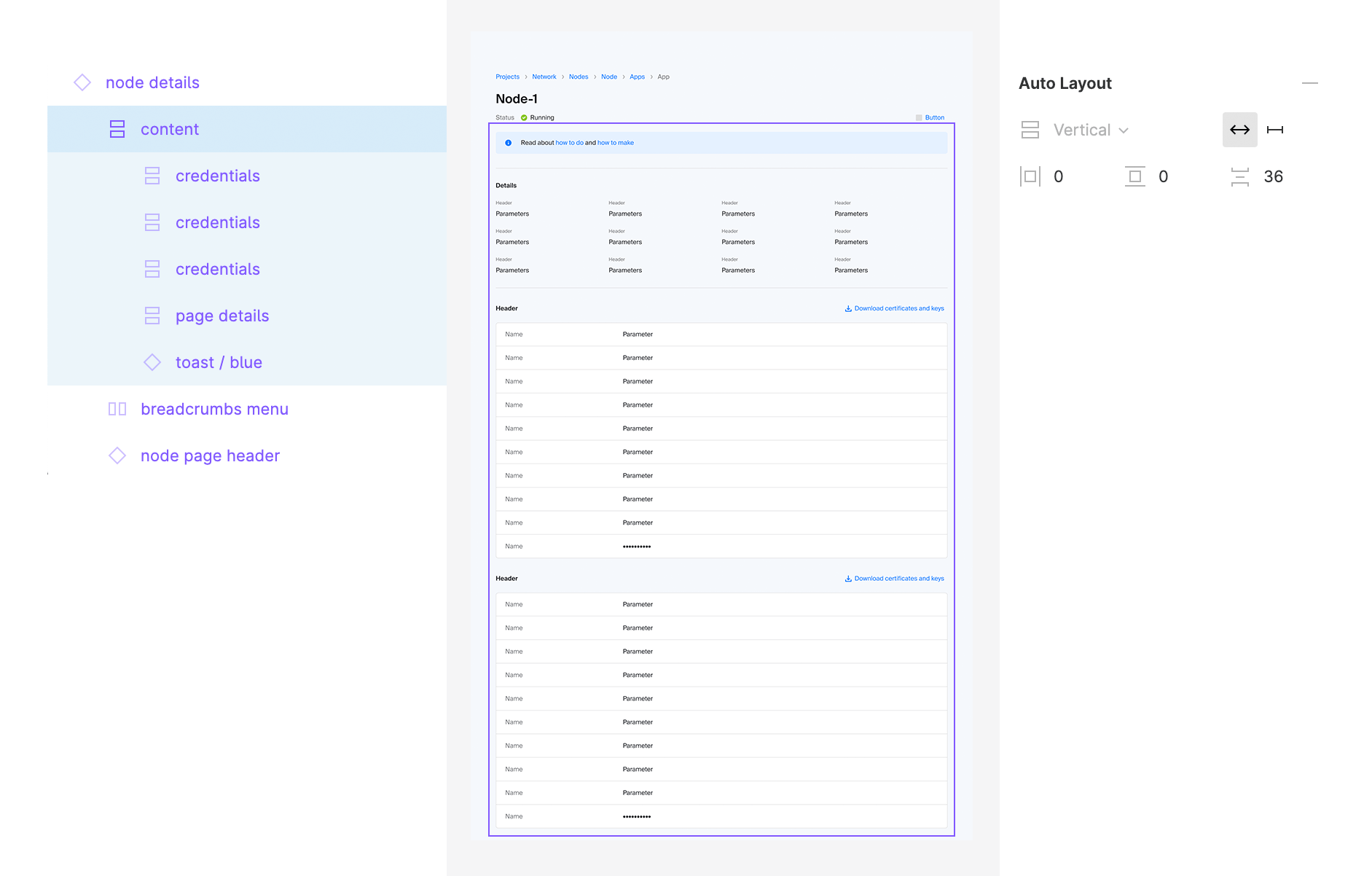Click the minus to remove Auto Layout
The width and height of the screenshot is (1372, 876).
(x=1309, y=83)
